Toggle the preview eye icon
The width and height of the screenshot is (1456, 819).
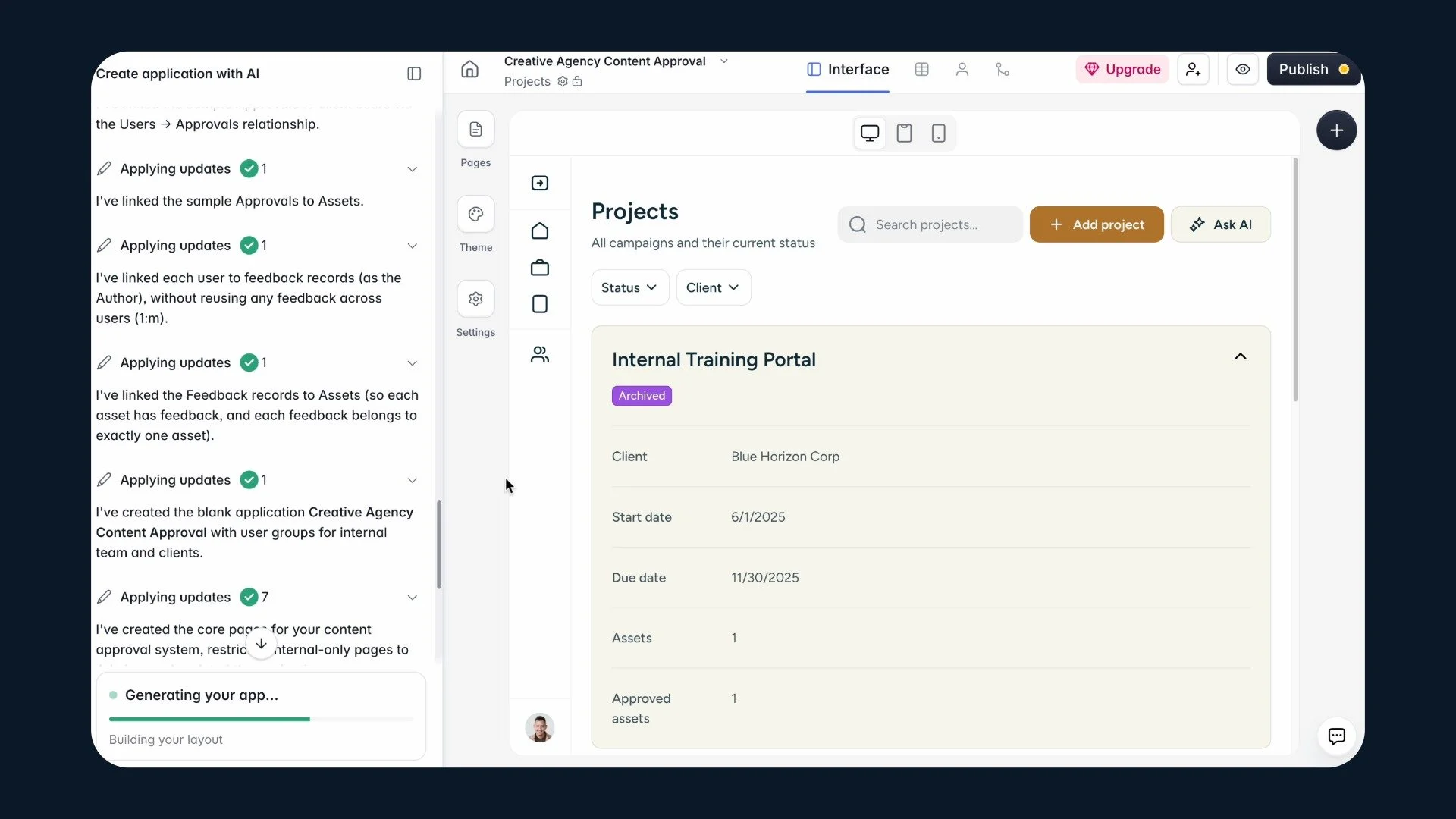tap(1242, 70)
